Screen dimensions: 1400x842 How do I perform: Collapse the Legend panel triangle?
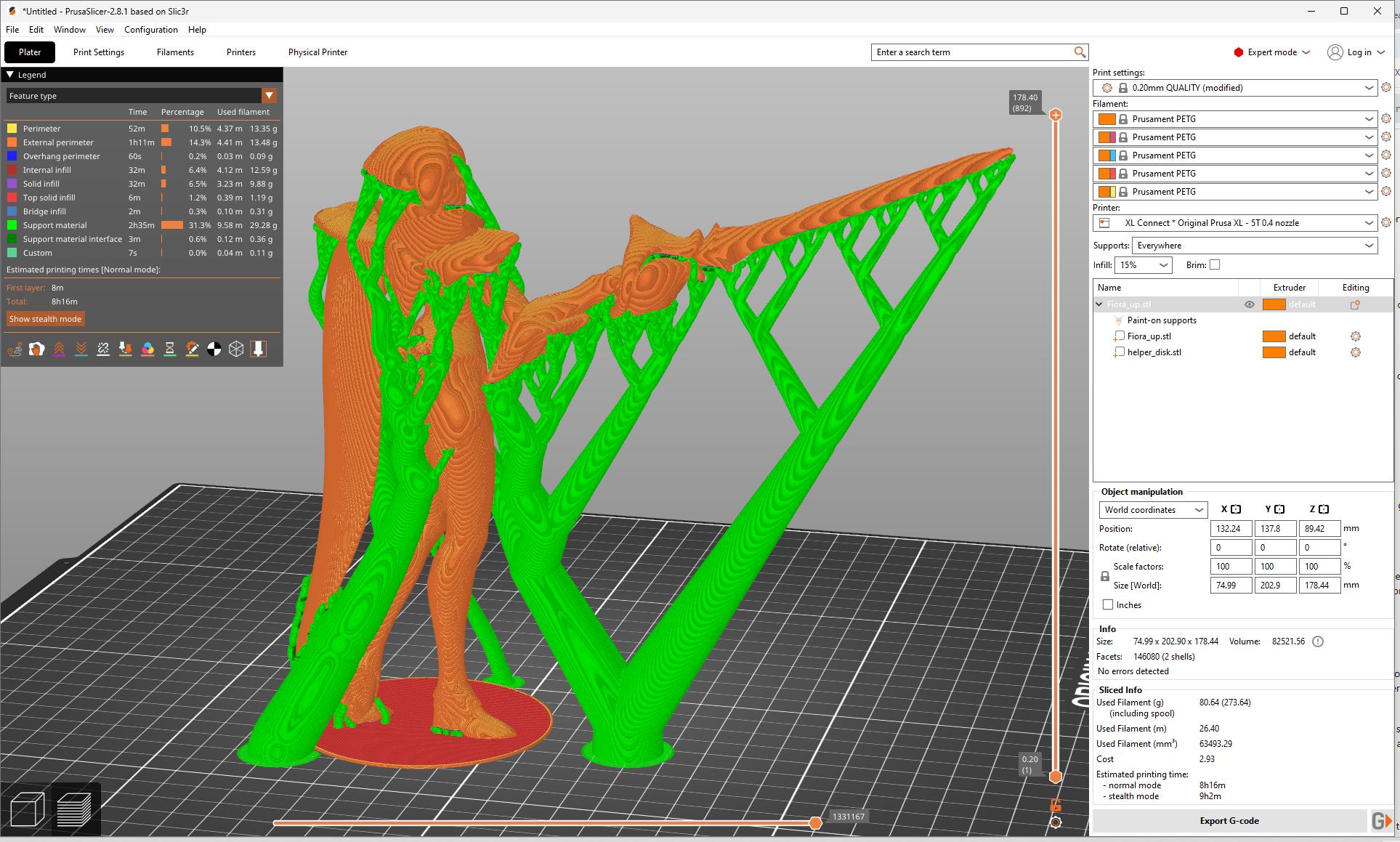[x=10, y=75]
